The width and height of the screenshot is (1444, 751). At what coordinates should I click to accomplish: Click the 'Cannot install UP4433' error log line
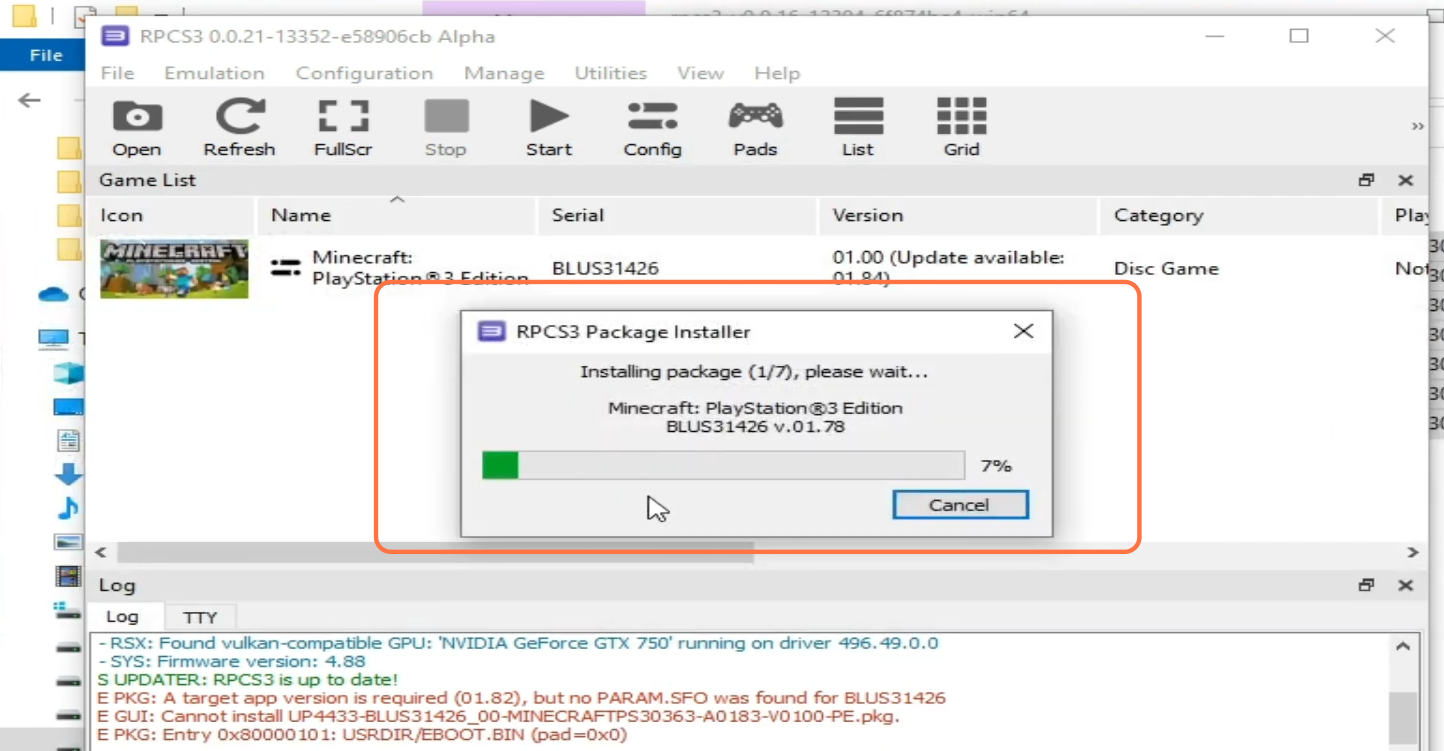tap(498, 716)
